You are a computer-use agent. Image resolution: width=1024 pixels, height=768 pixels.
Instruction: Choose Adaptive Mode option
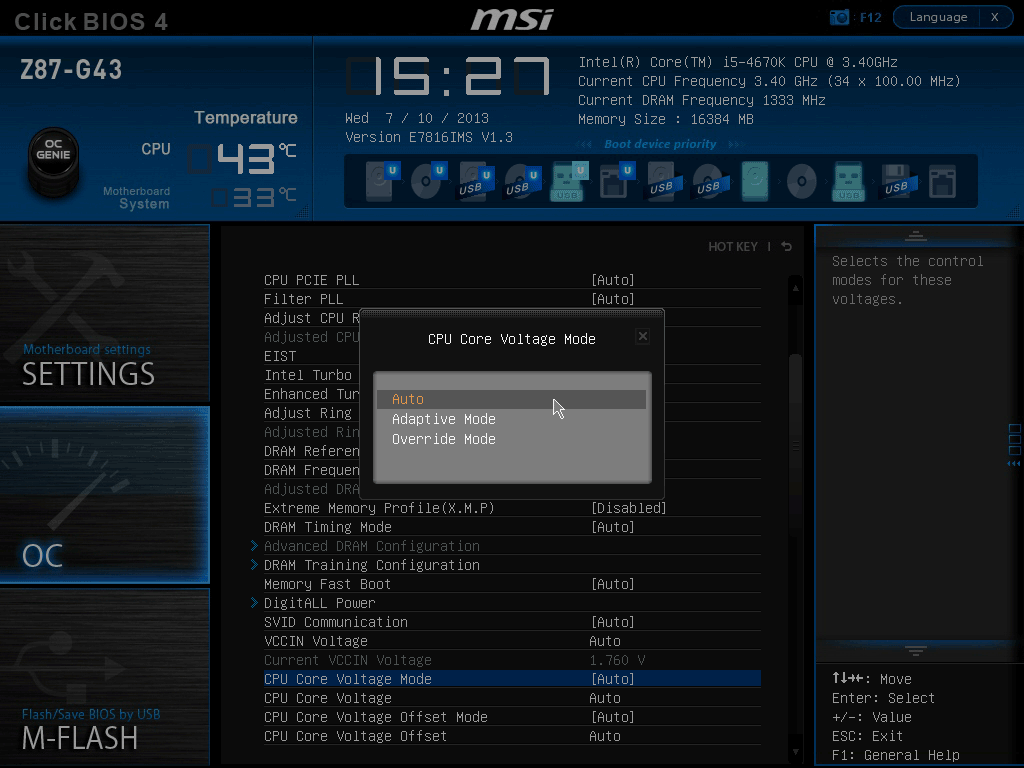pyautogui.click(x=443, y=419)
